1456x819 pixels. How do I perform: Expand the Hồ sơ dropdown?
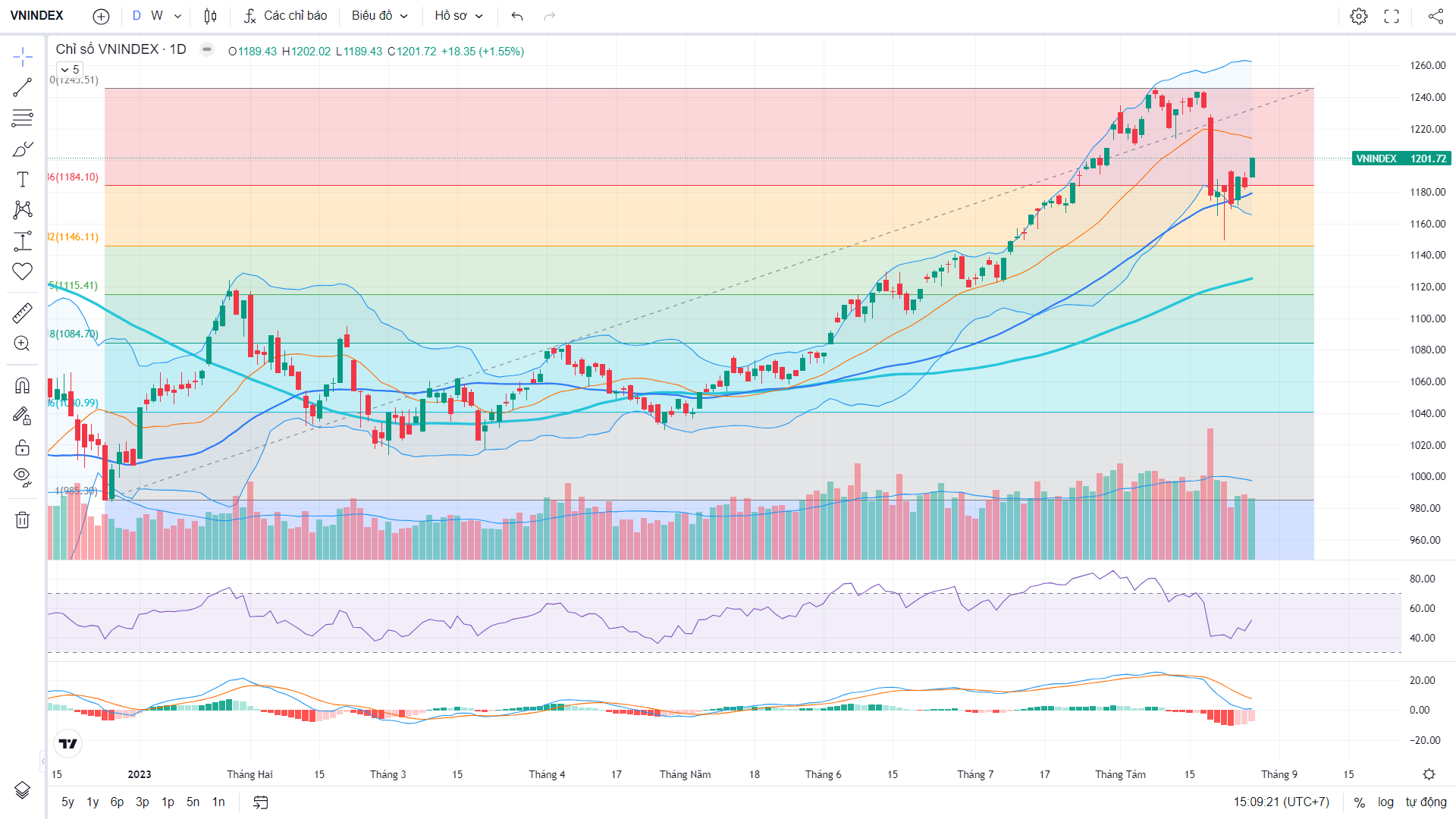click(x=459, y=16)
